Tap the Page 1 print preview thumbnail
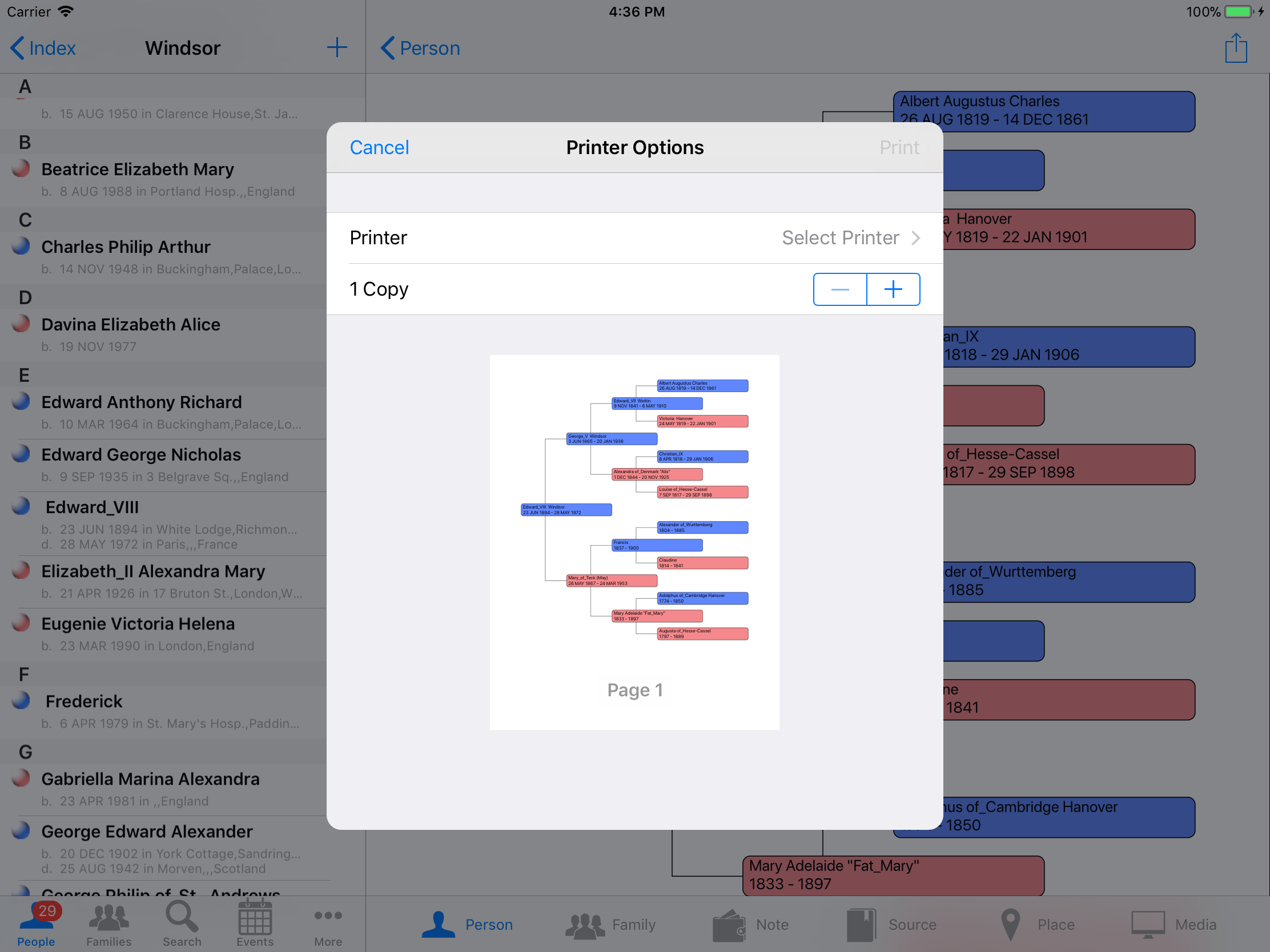Screen dimensions: 1270x952 634,542
